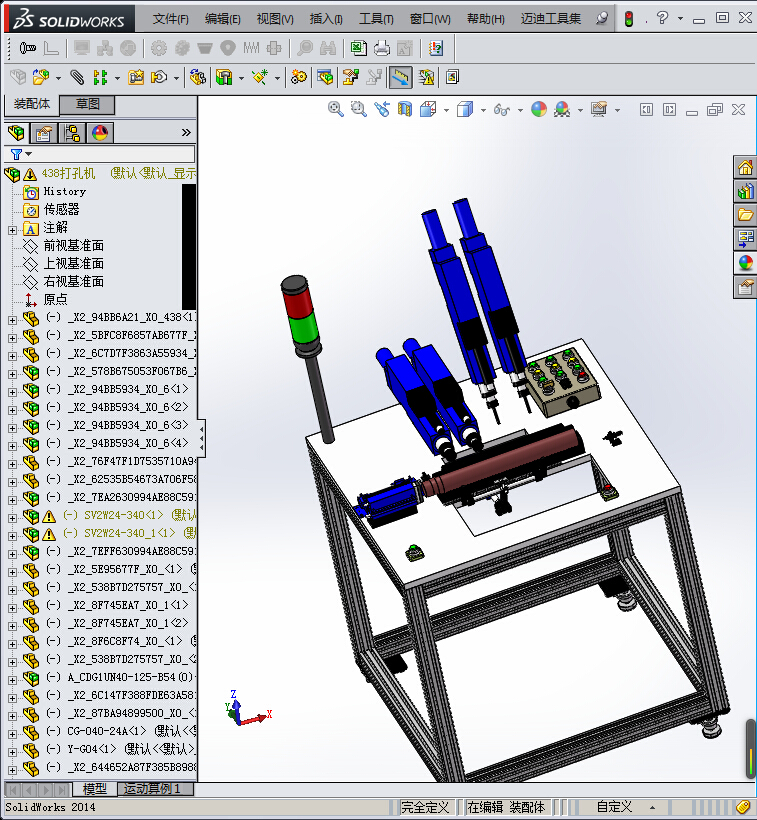Open the Design Library task pane icon
This screenshot has height=820, width=757.
[x=745, y=191]
